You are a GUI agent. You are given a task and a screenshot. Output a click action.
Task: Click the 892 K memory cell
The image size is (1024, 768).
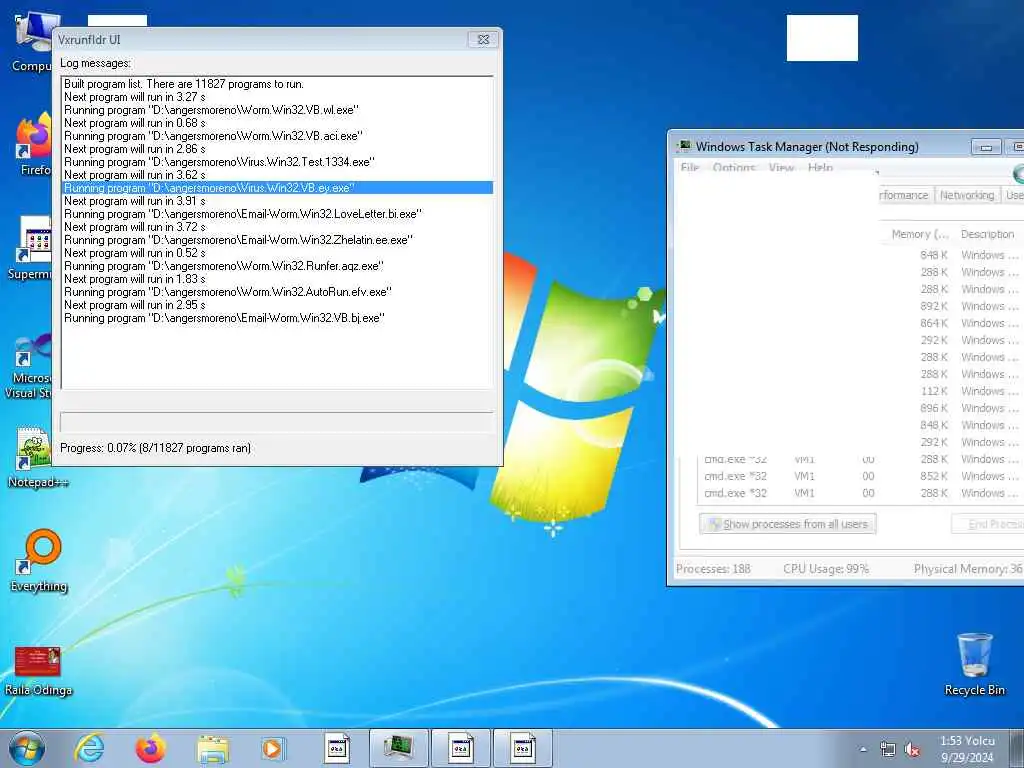click(934, 306)
